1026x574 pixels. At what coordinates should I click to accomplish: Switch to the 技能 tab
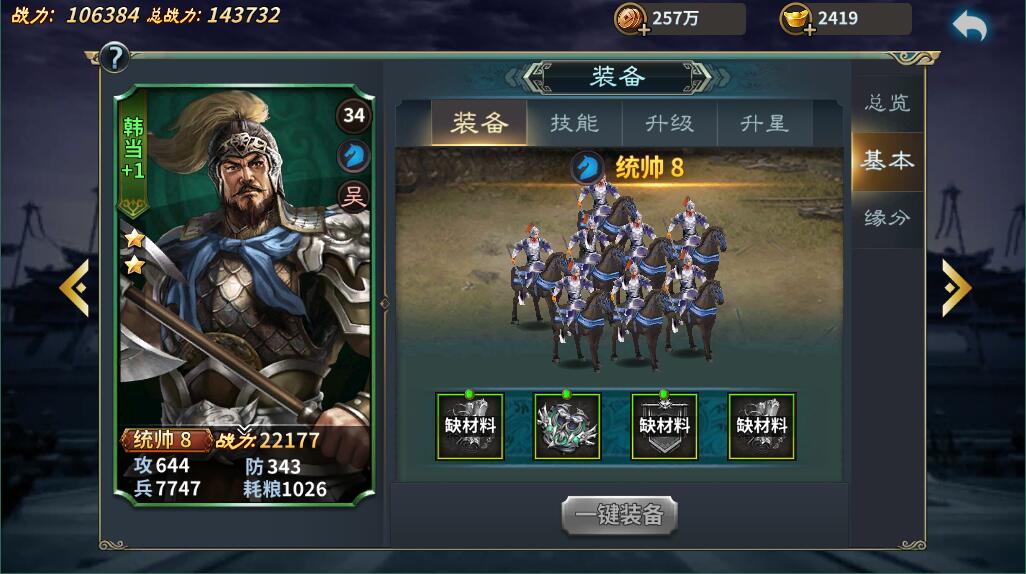pos(575,123)
